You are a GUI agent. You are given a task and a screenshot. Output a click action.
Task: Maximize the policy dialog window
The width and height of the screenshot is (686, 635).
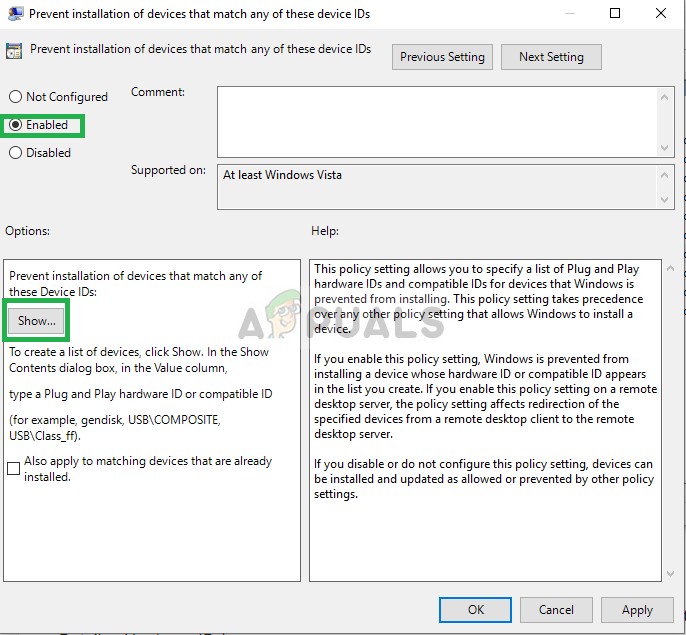coord(615,13)
